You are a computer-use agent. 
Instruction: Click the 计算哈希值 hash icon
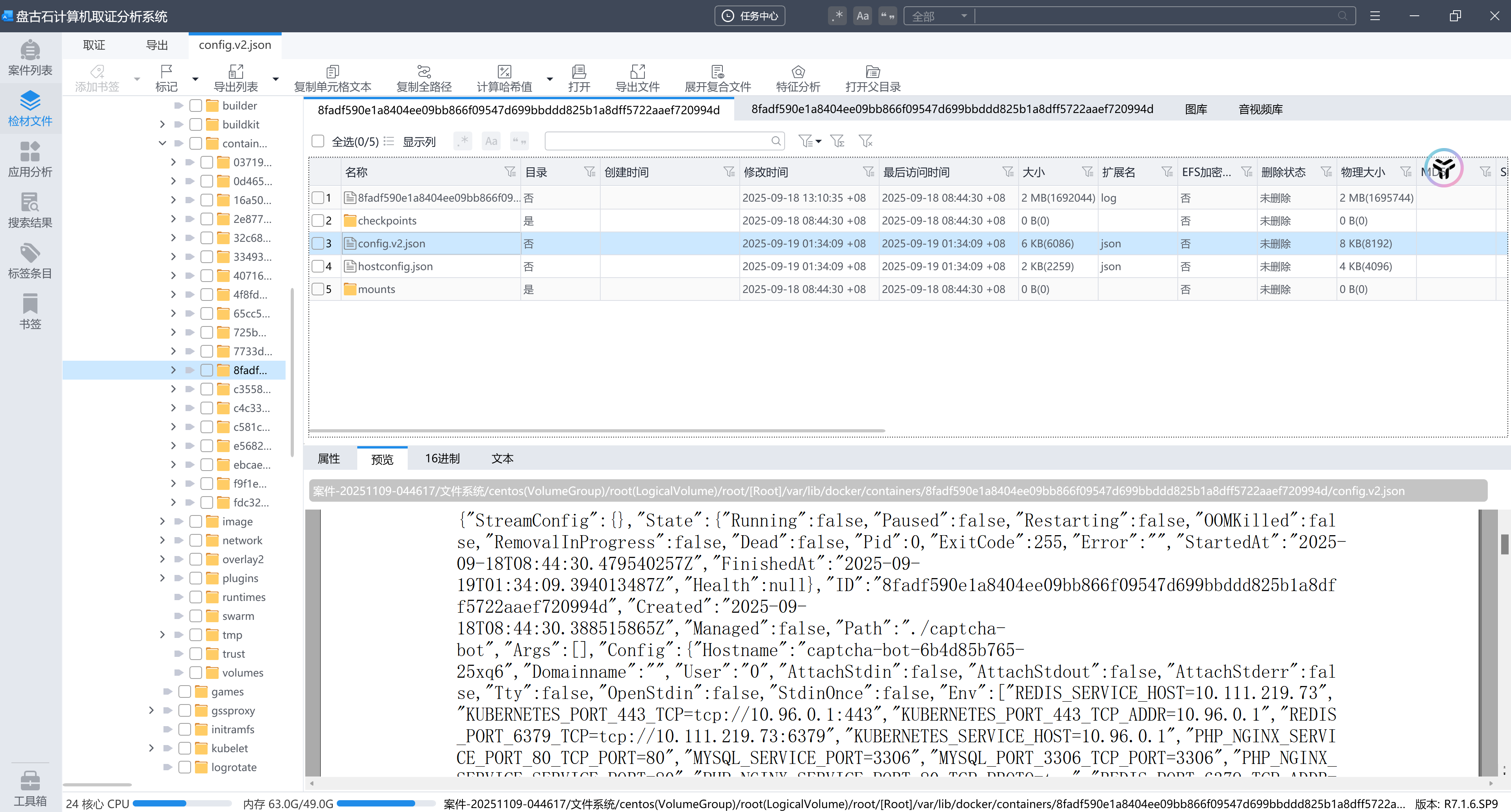[504, 72]
